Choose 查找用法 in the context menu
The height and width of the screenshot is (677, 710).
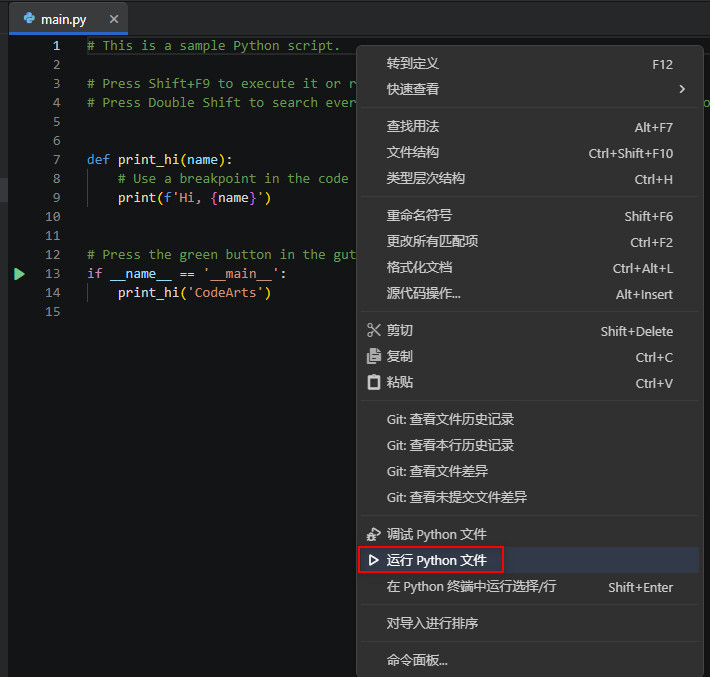point(413,127)
